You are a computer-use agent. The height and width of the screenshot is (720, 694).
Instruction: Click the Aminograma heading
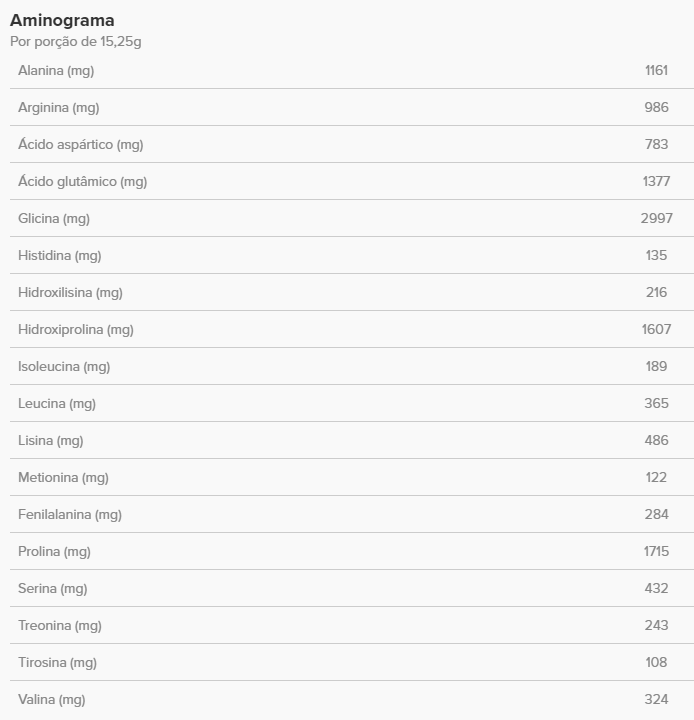[x=62, y=20]
